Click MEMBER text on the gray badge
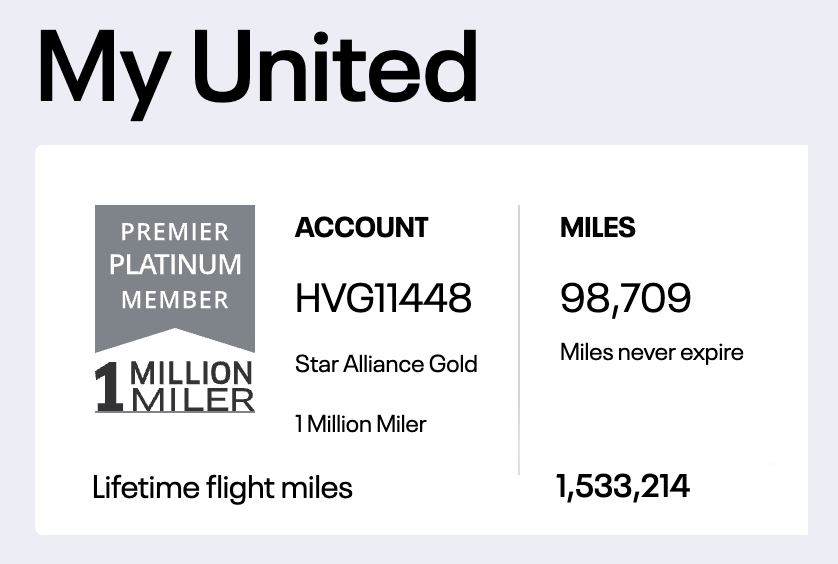 pyautogui.click(x=175, y=299)
